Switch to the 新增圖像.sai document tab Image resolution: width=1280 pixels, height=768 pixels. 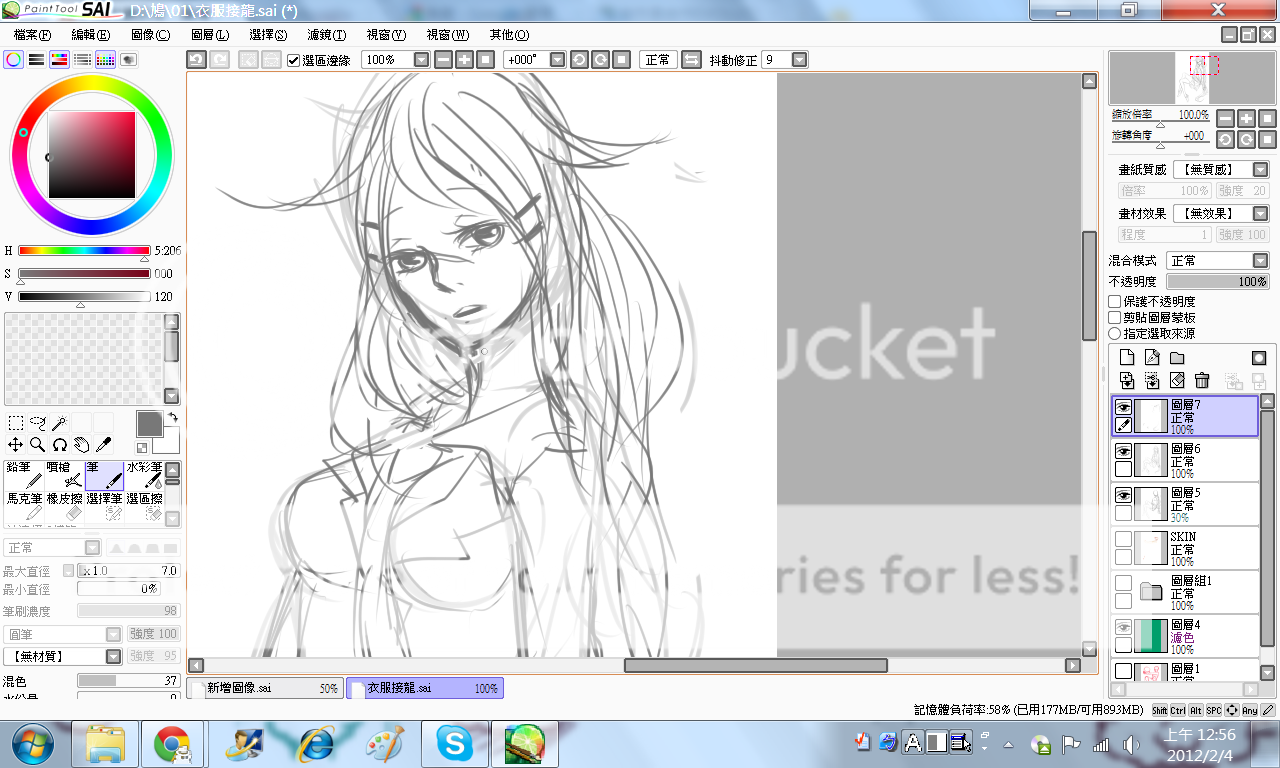pos(266,689)
